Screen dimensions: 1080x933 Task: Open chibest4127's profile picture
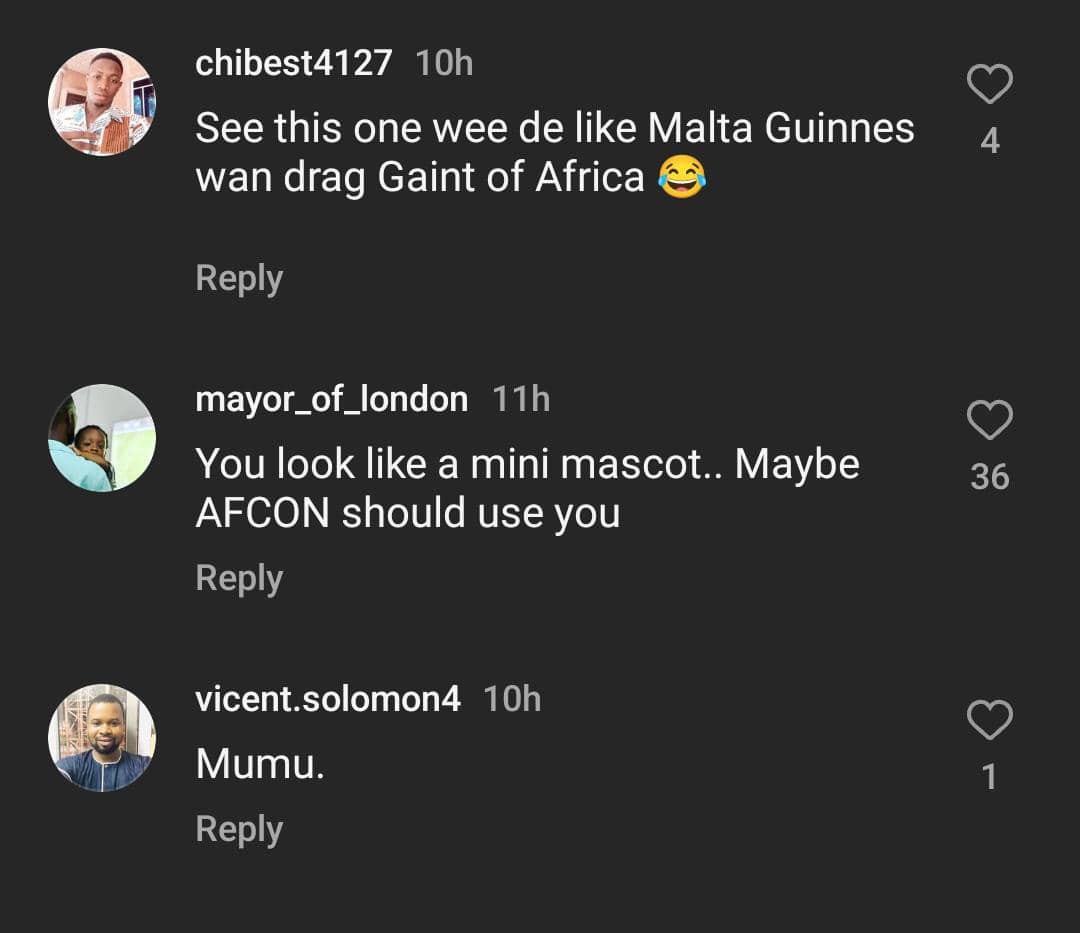[102, 102]
